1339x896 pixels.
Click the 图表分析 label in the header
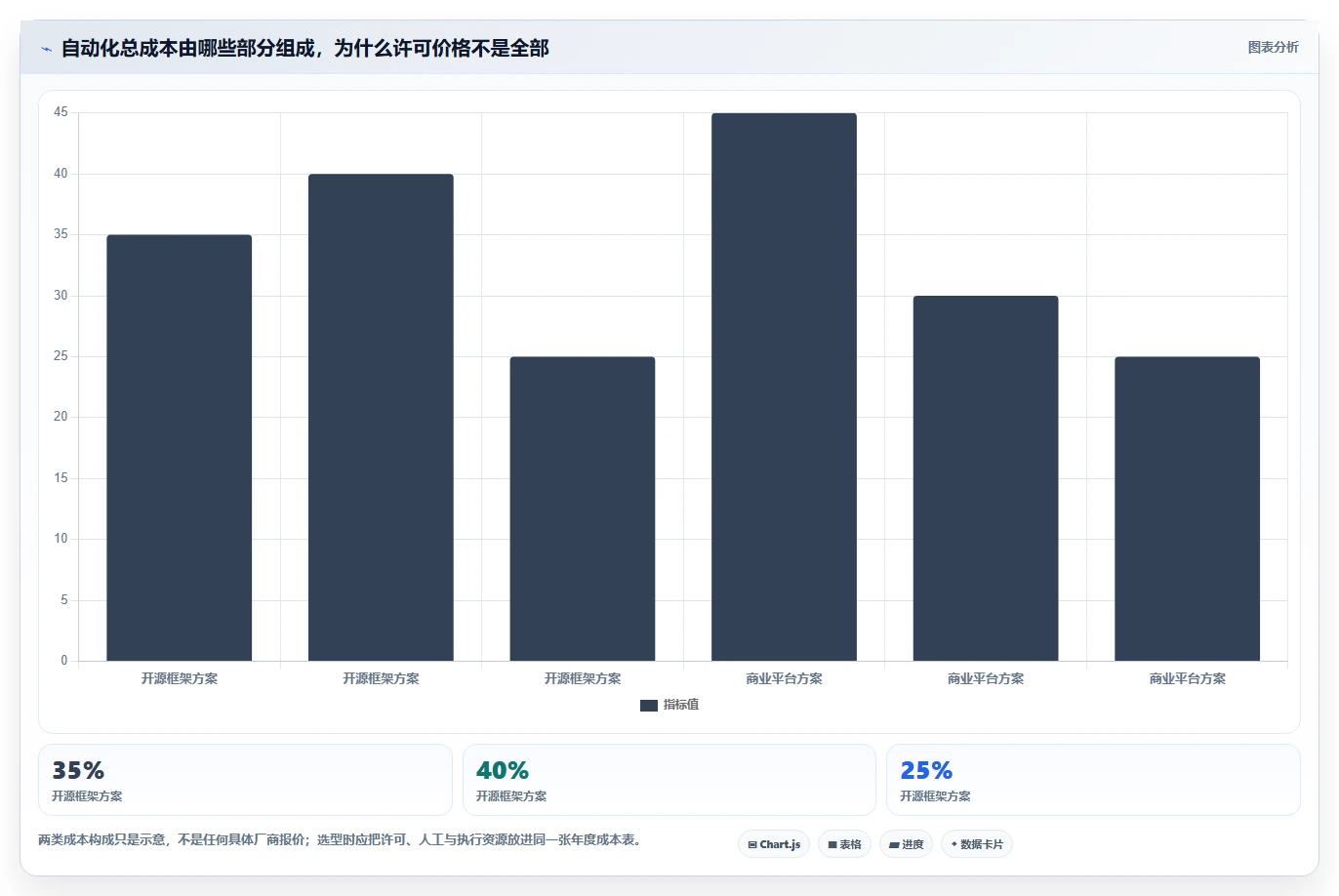(x=1273, y=47)
